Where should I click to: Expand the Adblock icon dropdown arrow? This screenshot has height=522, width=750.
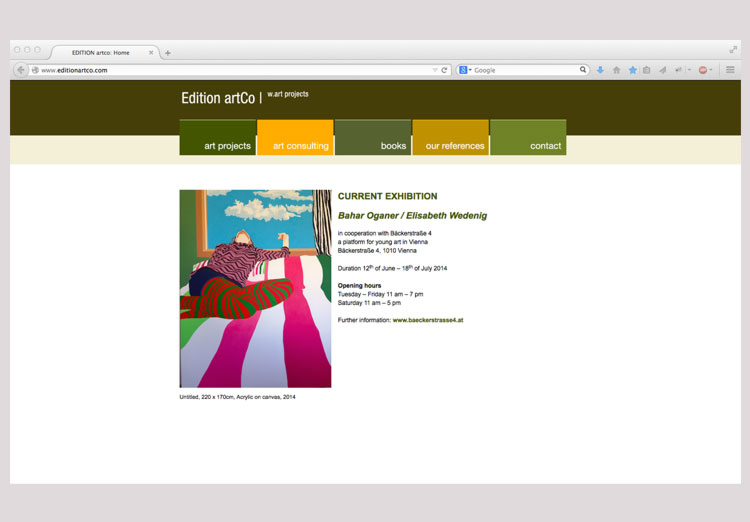711,70
